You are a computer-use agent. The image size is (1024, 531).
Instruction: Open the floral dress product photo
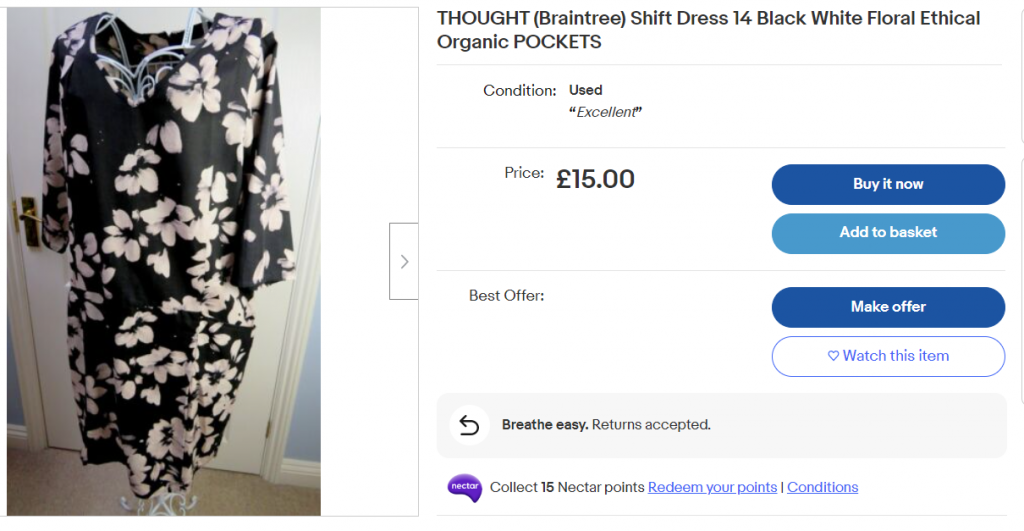164,262
